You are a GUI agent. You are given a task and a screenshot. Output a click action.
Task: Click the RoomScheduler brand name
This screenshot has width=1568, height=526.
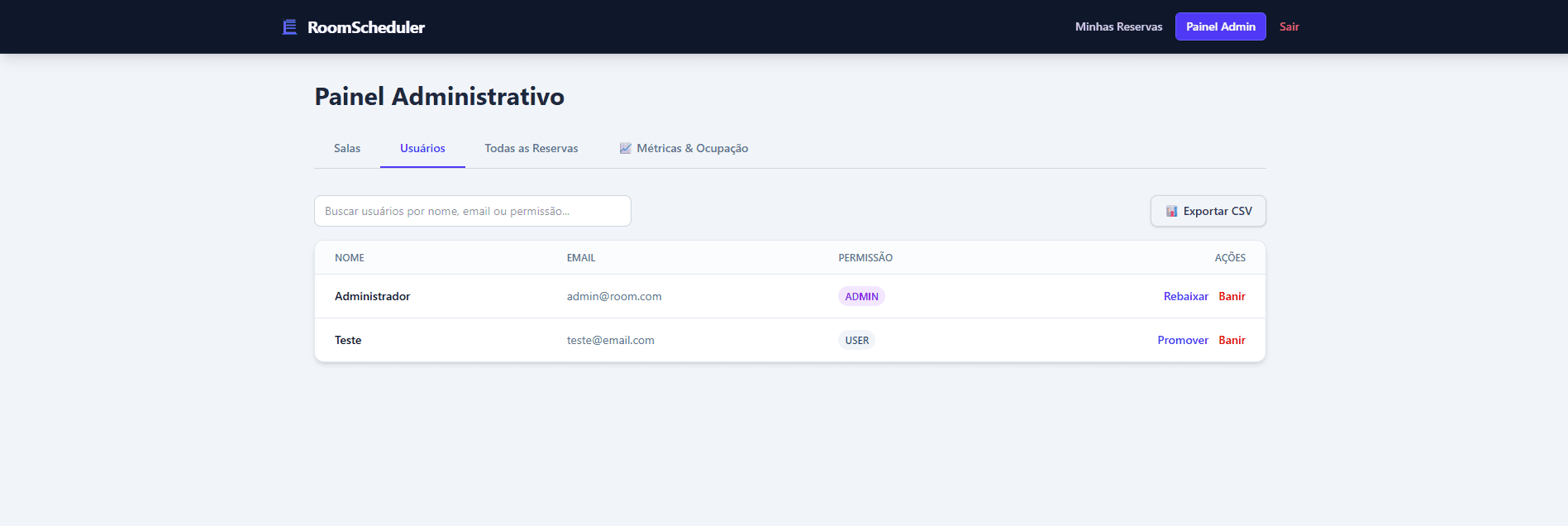pos(366,27)
